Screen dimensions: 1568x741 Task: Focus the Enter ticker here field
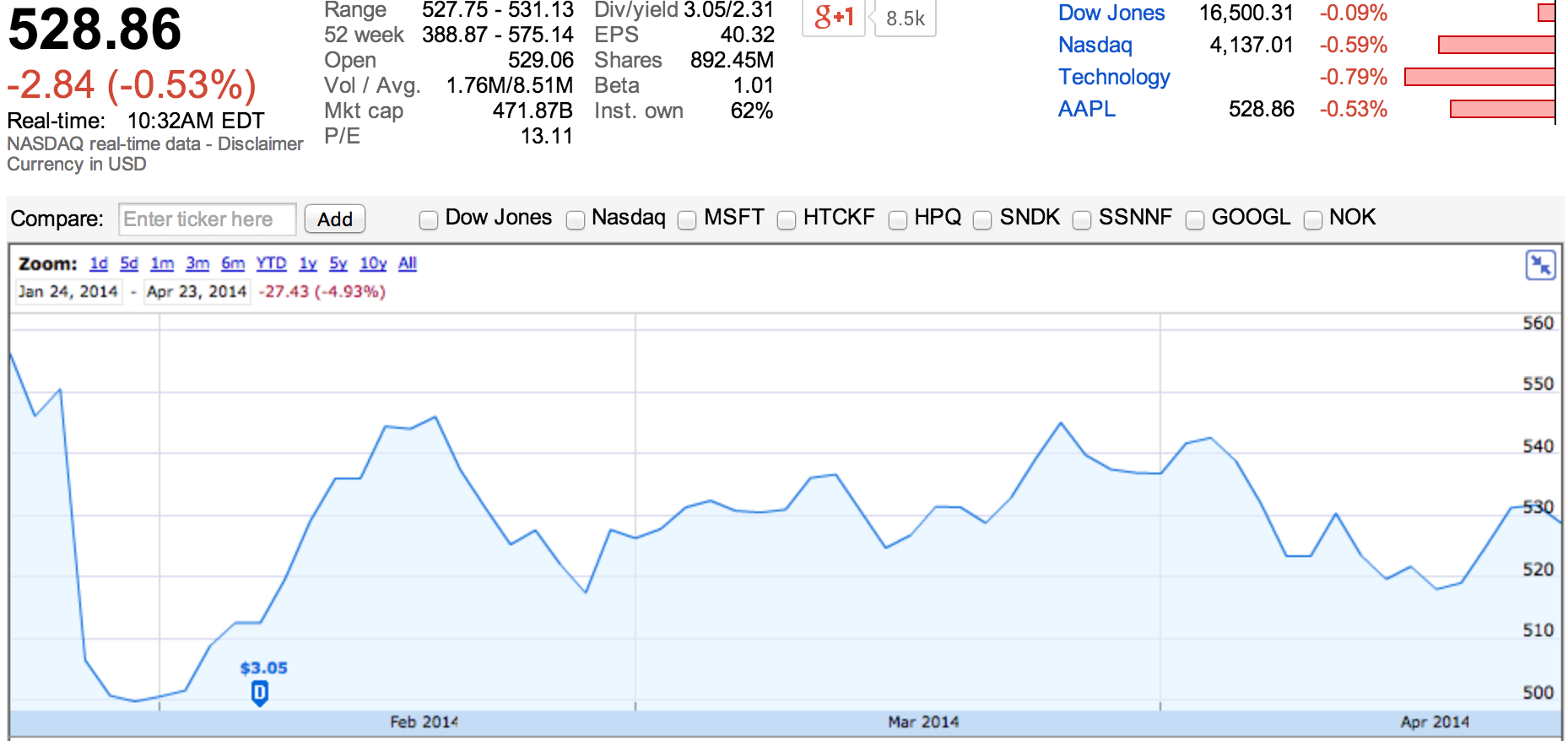point(208,219)
